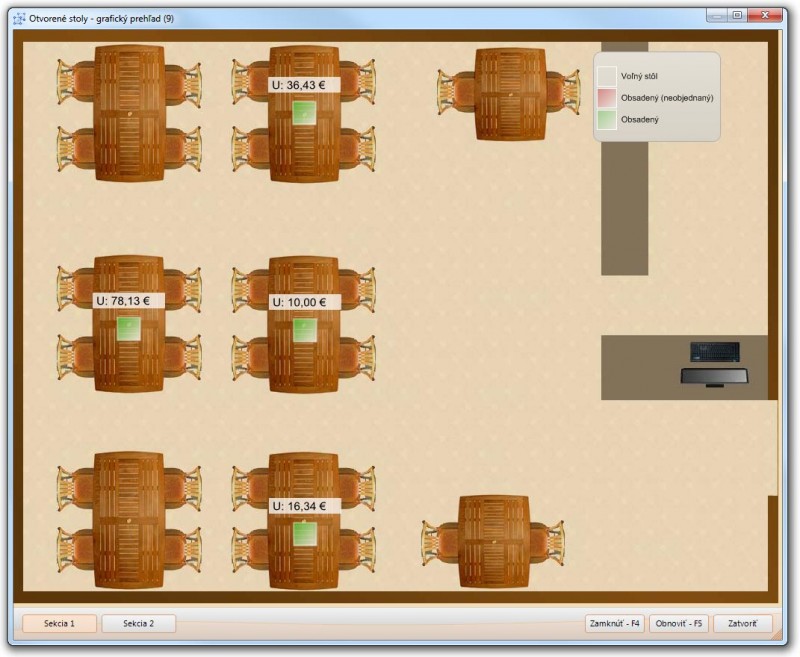The height and width of the screenshot is (657, 800).
Task: Switch to Sekcia 2 tab
Action: pyautogui.click(x=139, y=623)
